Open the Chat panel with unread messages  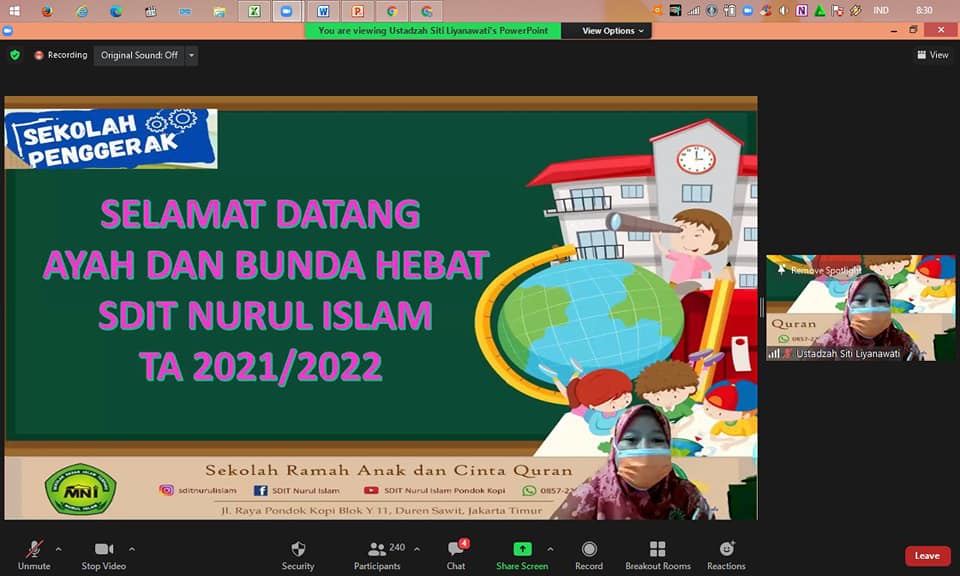[456, 554]
